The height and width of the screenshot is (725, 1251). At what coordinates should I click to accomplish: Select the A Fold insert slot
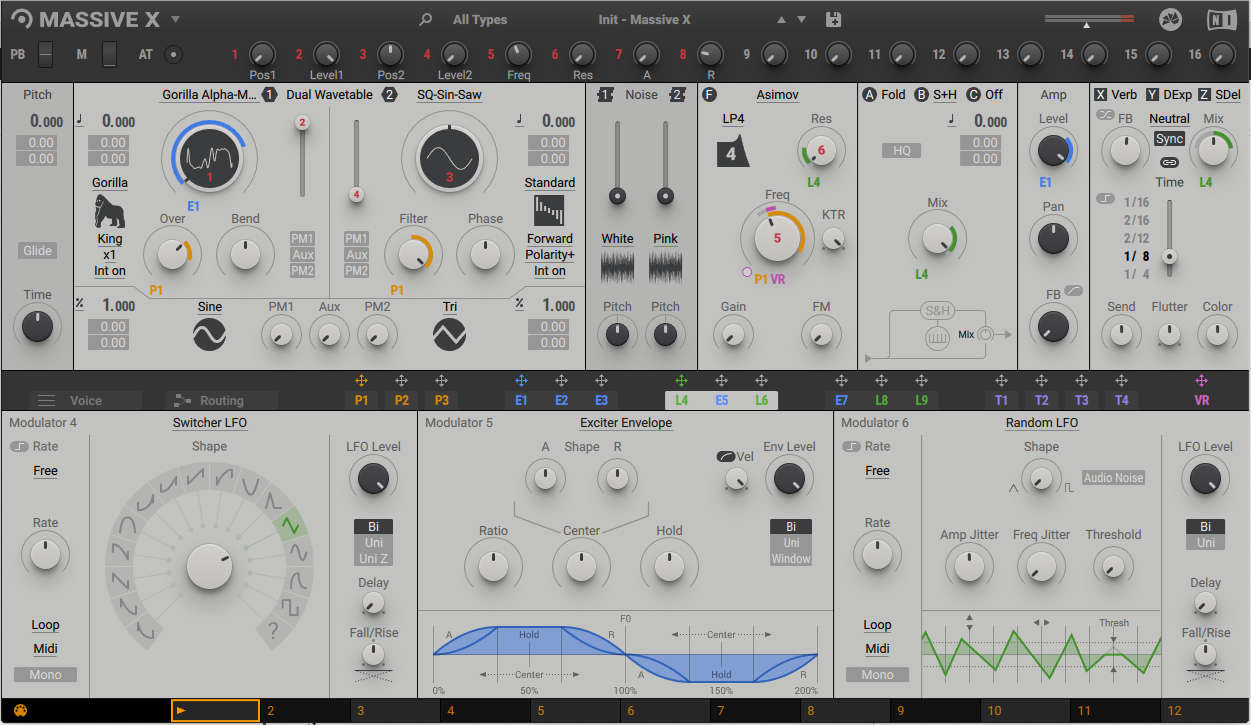pos(884,95)
